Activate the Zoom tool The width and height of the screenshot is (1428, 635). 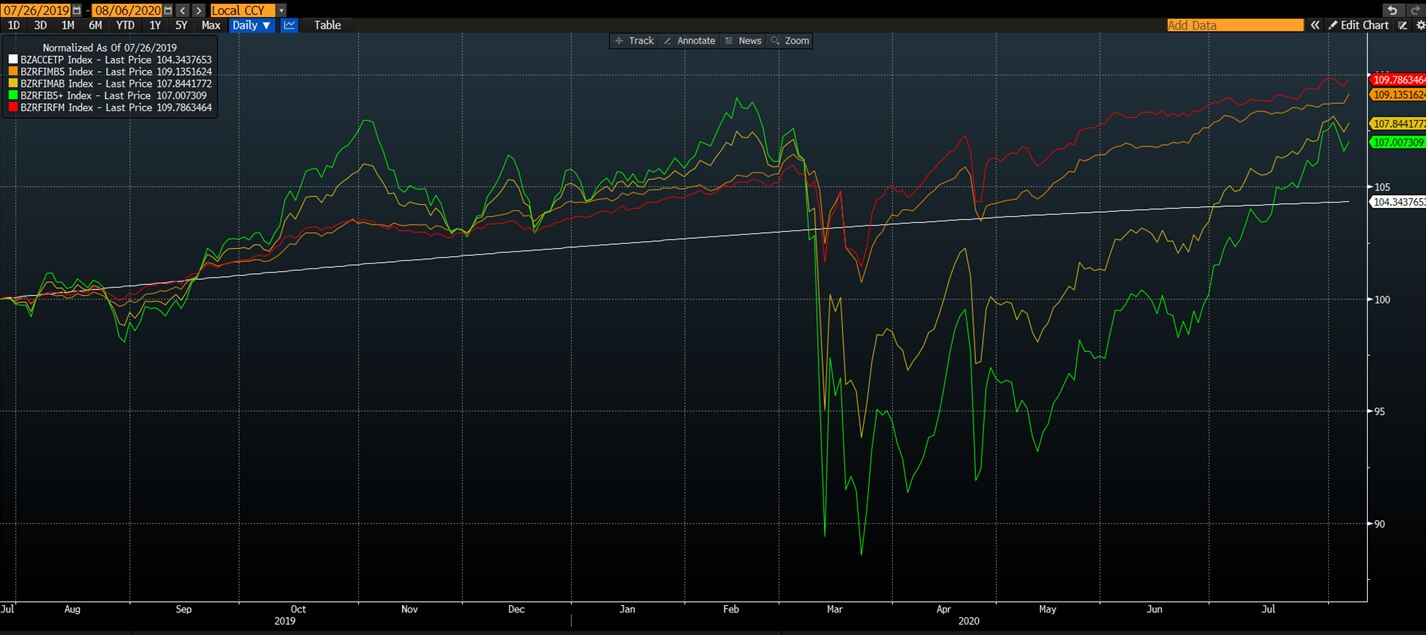click(790, 41)
